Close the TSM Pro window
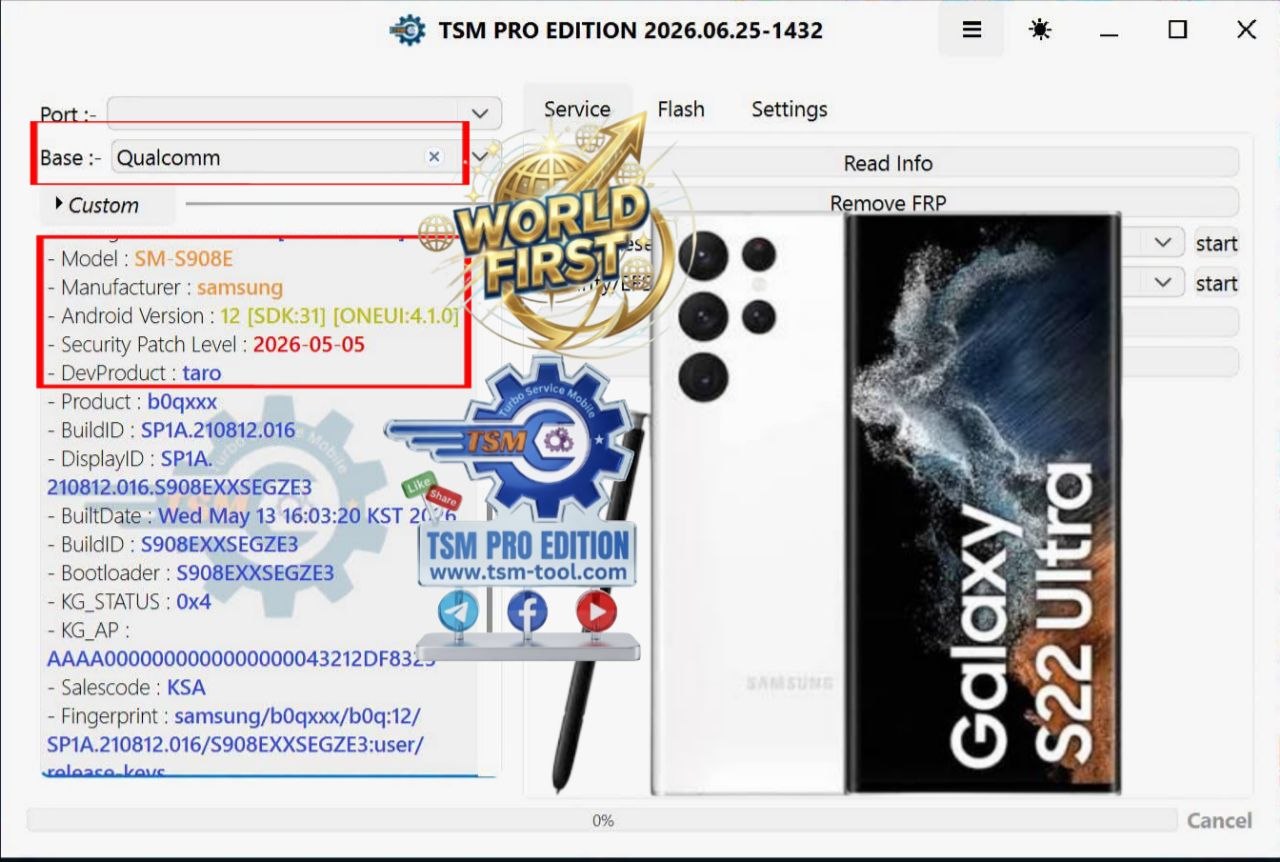The height and width of the screenshot is (862, 1280). (x=1246, y=30)
